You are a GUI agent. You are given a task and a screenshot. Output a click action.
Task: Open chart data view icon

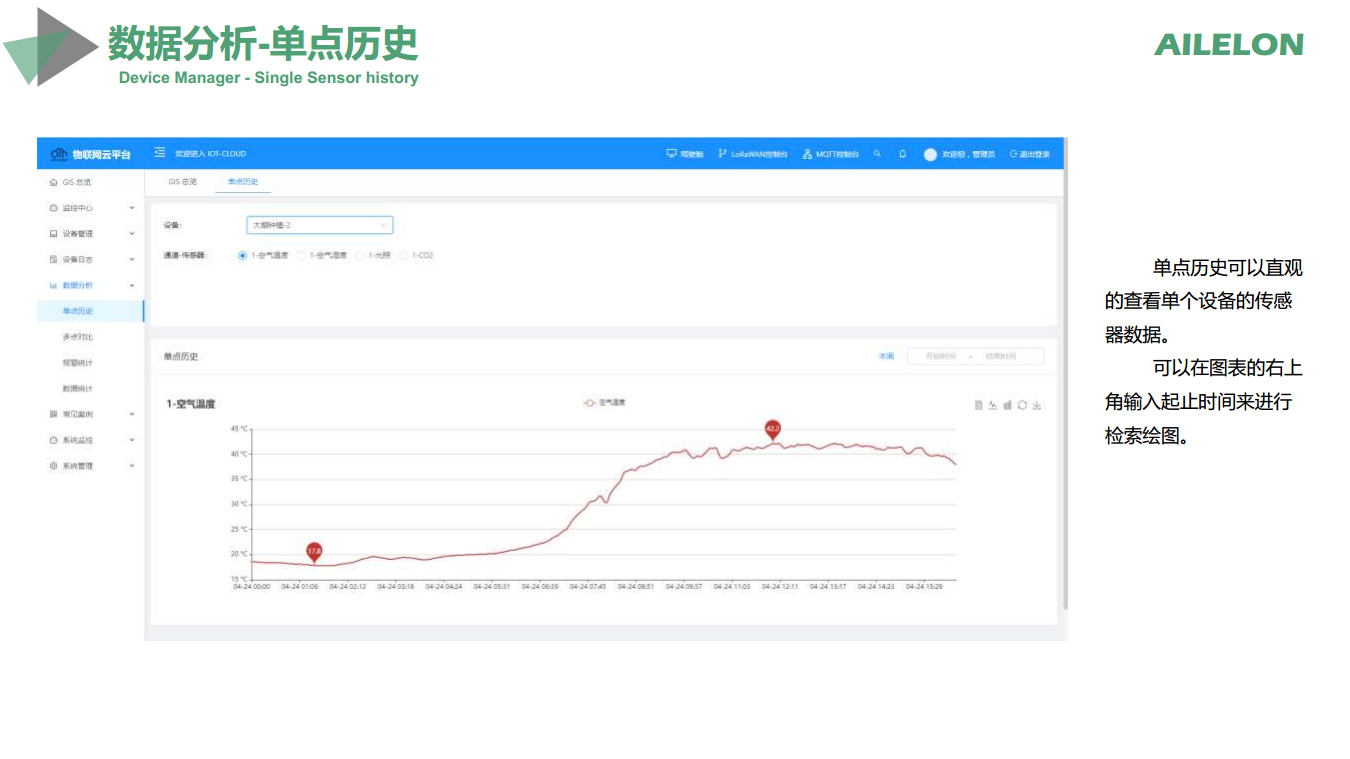click(x=979, y=405)
